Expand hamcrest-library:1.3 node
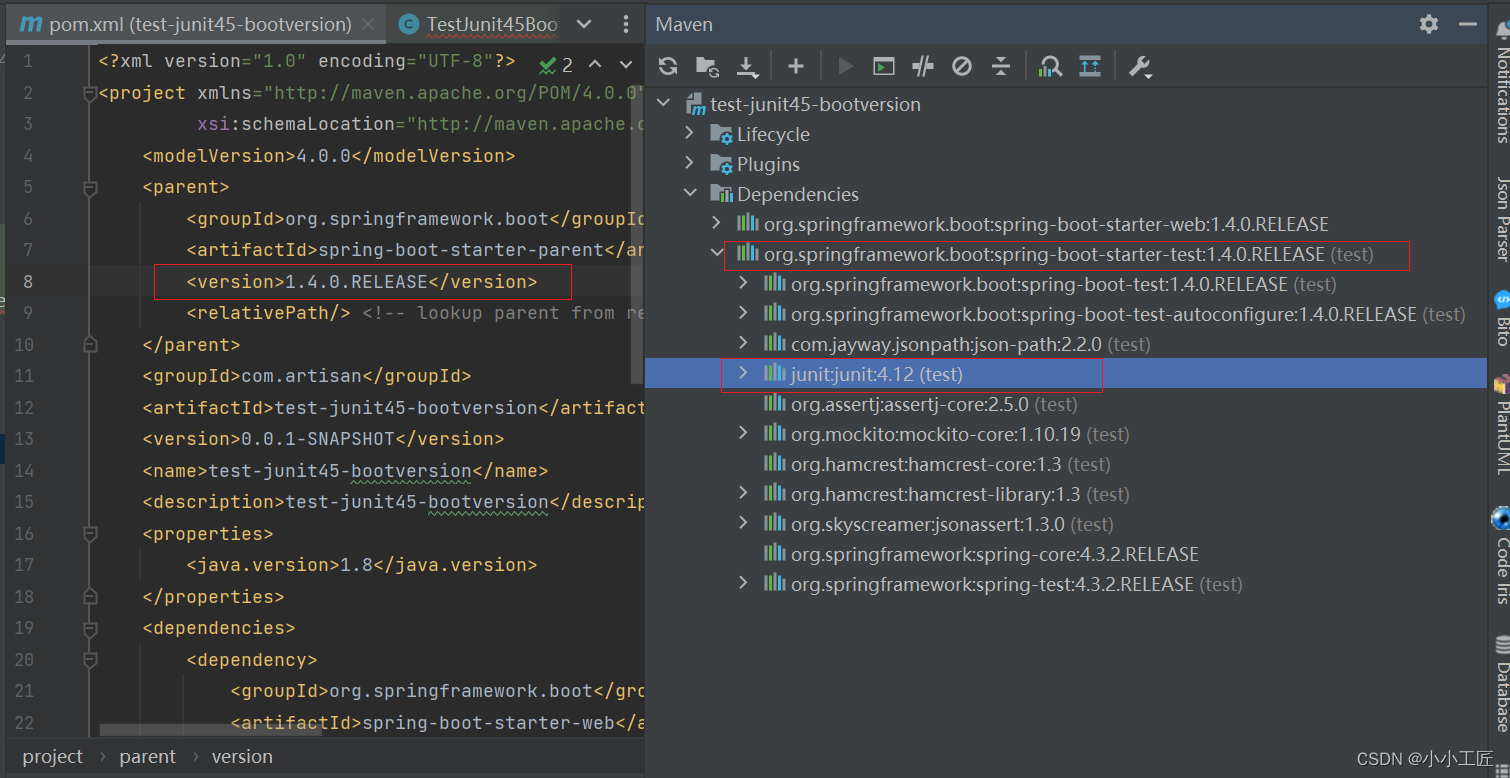Screen dimensions: 1510x778 [x=742, y=494]
